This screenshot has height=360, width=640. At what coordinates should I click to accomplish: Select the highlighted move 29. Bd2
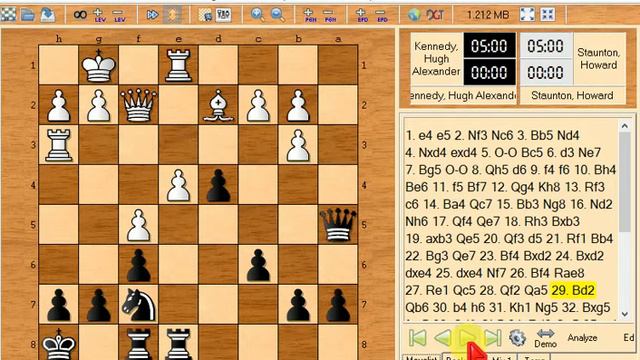pyautogui.click(x=573, y=290)
